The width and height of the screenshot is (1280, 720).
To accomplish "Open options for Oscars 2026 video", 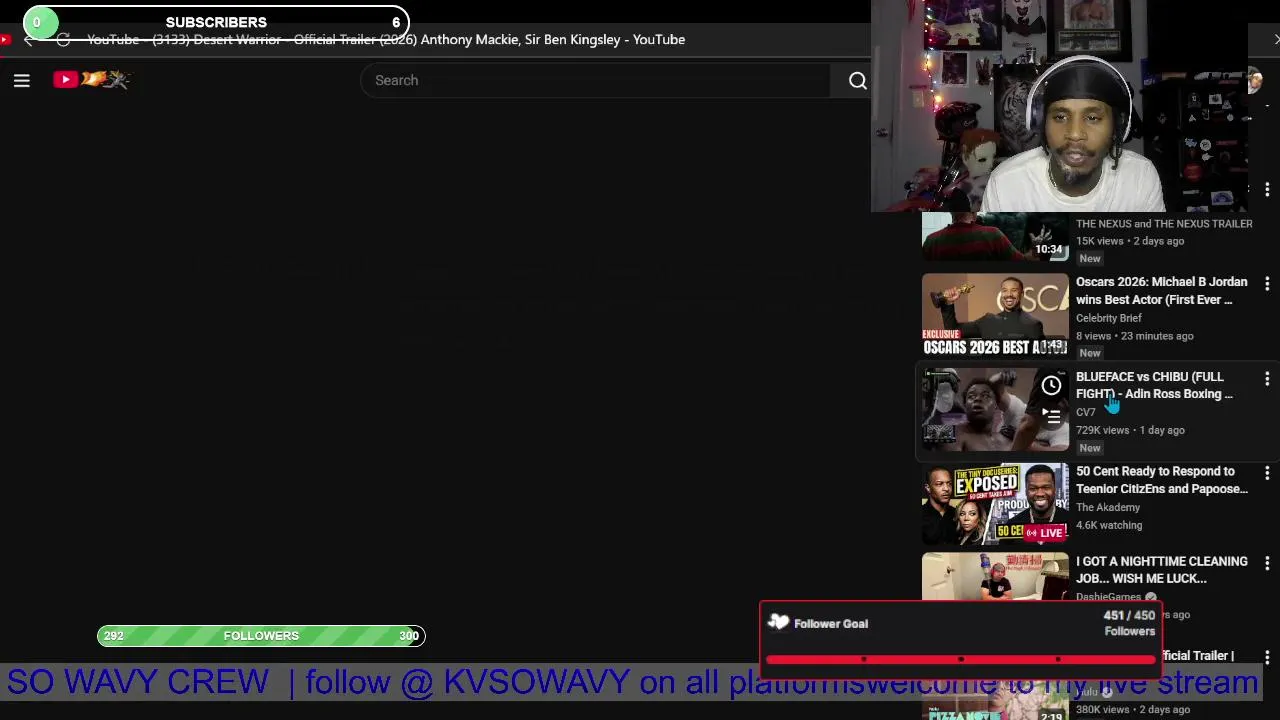I will click(x=1267, y=284).
